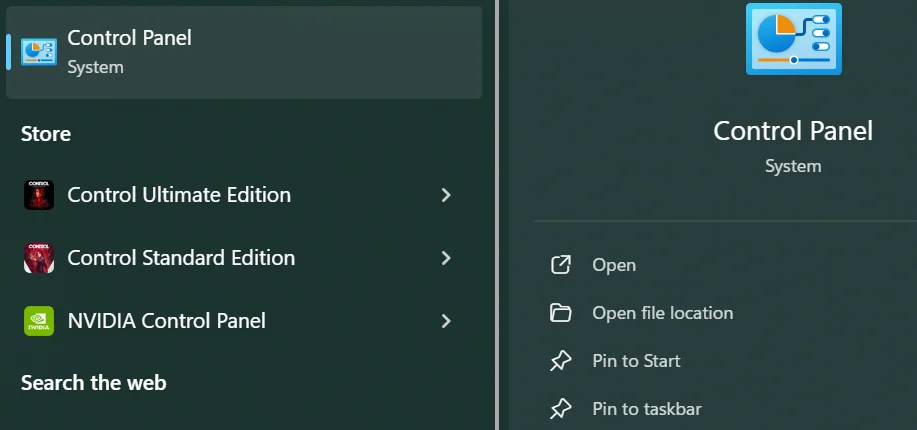
Task: Click the folder icon for Open file location
Action: tap(561, 313)
